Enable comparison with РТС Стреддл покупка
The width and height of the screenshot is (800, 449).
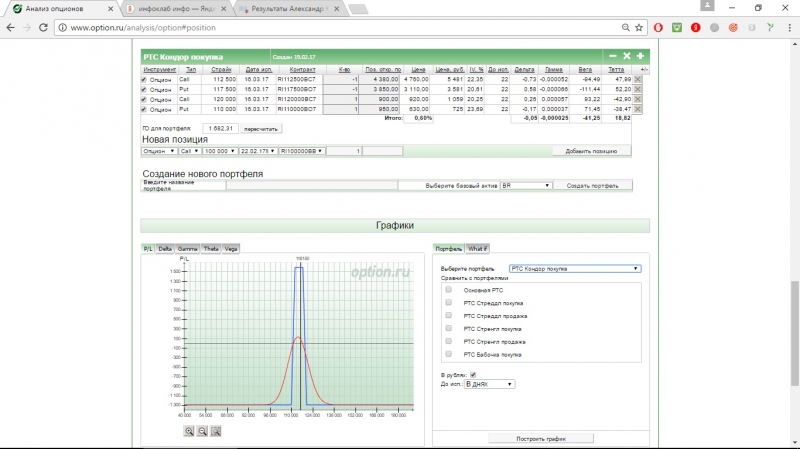click(448, 302)
